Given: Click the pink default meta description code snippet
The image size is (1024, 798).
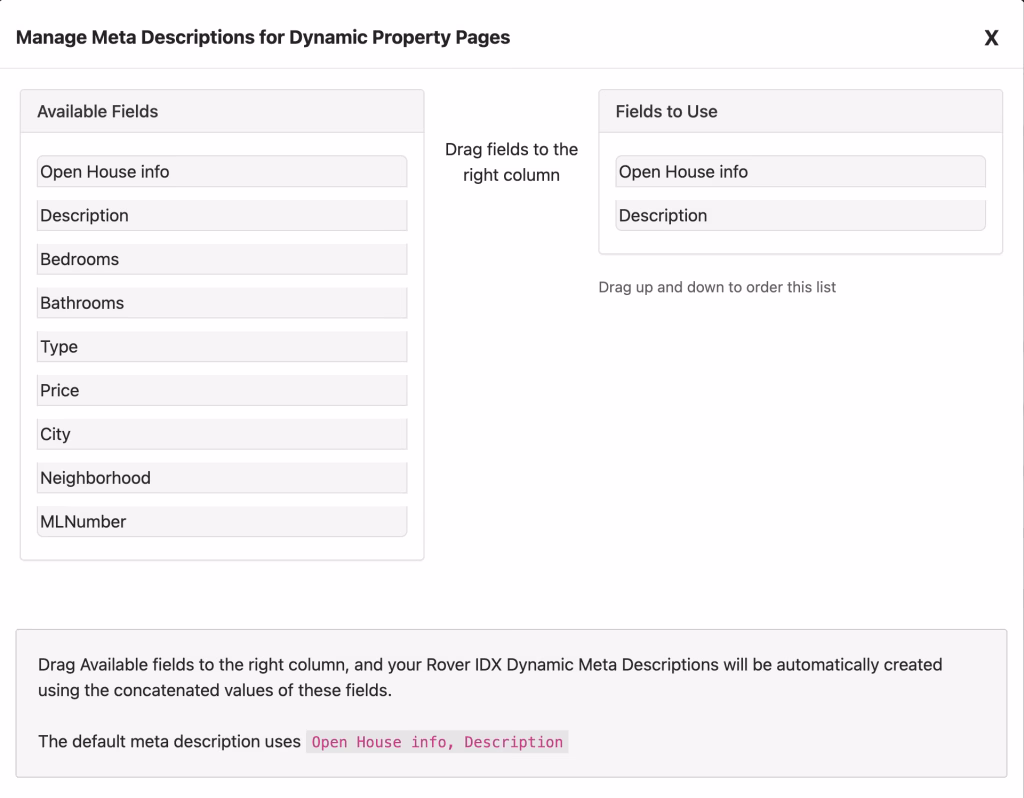Looking at the screenshot, I should (437, 742).
